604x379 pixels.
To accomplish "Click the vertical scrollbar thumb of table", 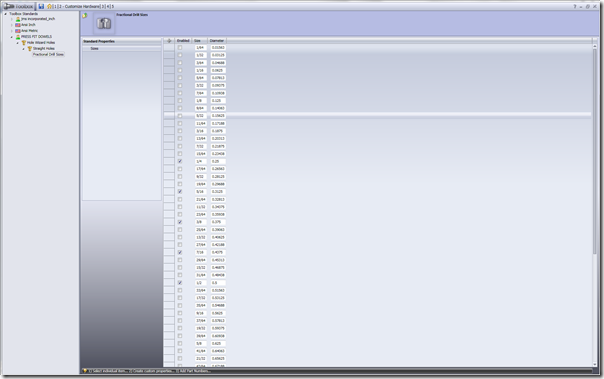I will 595,150.
